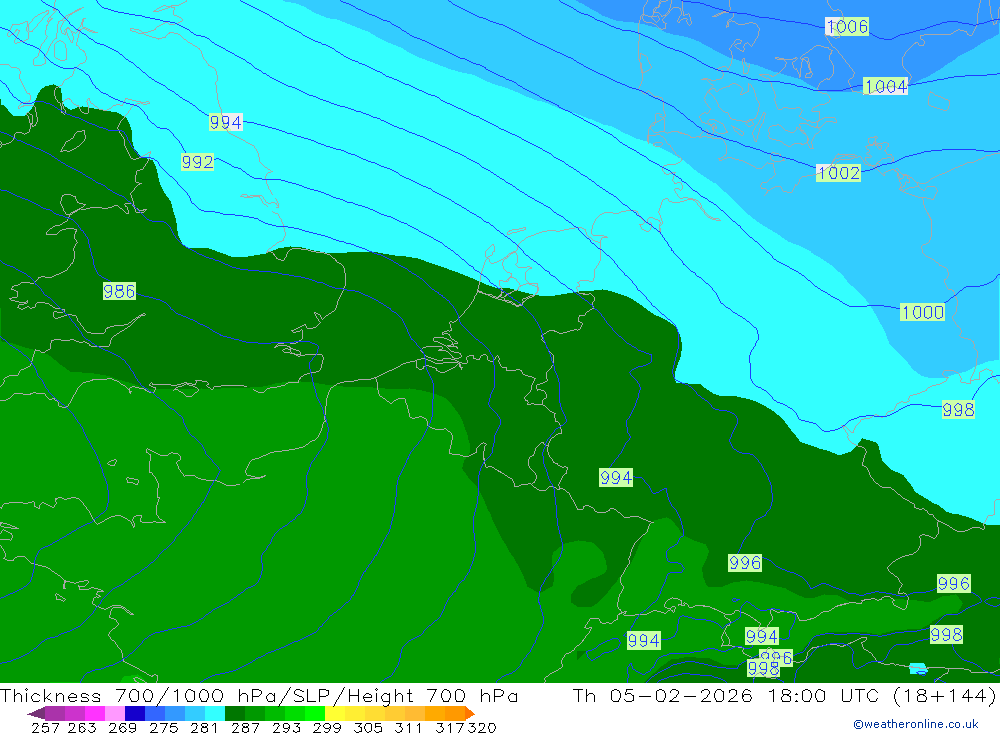This screenshot has height=733, width=1000.
Task: Click the legend value 320
Action: pyautogui.click(x=482, y=727)
